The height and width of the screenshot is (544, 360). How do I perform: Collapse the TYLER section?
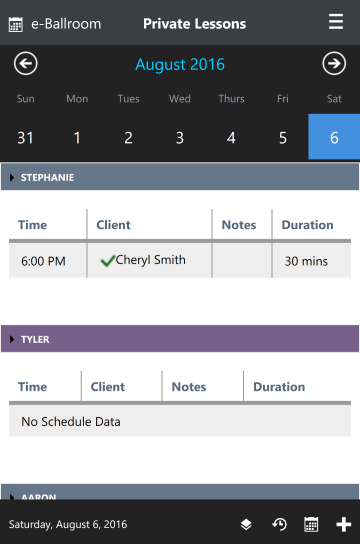(x=180, y=339)
